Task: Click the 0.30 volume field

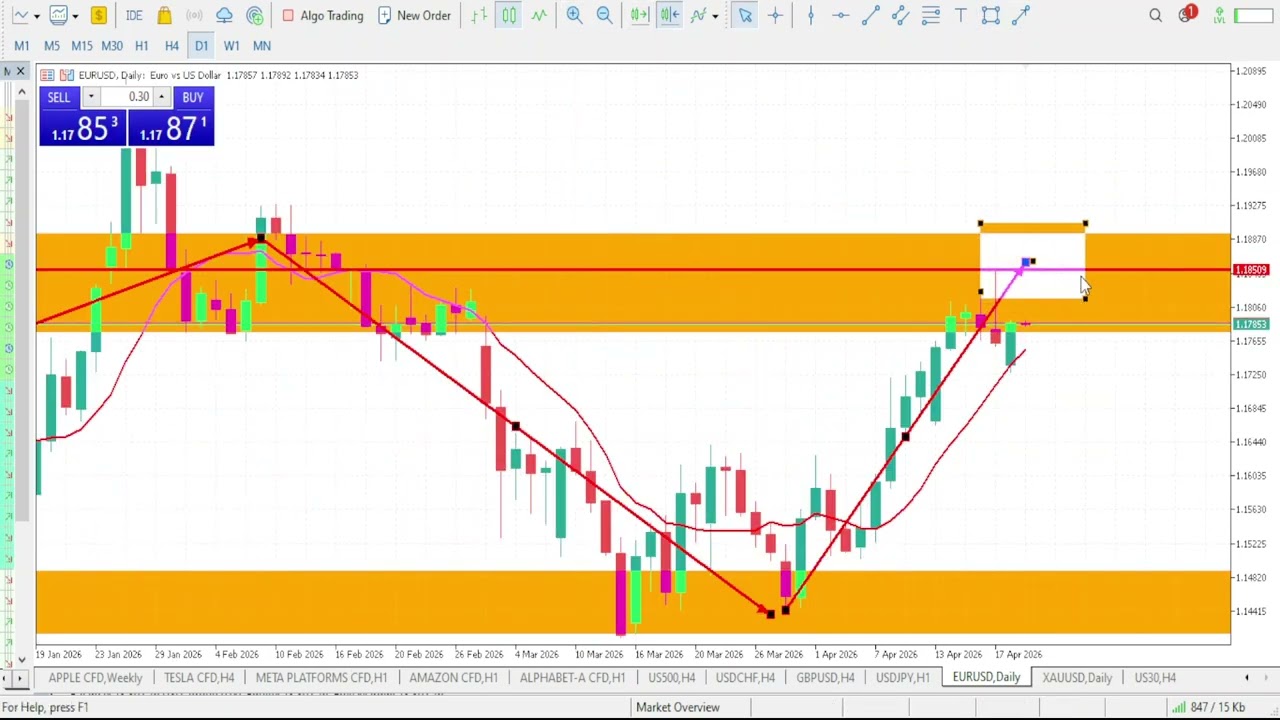Action: tap(126, 97)
